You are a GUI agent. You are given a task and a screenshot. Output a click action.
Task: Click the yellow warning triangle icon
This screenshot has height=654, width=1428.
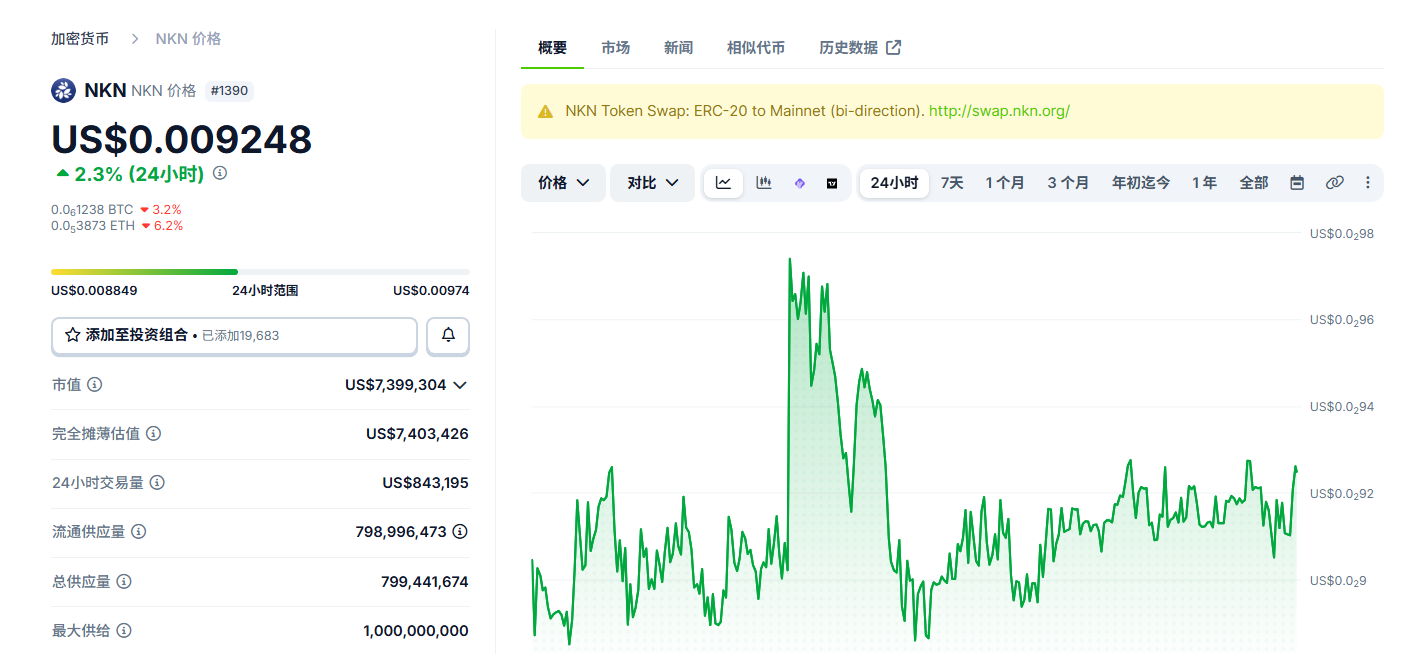point(545,111)
